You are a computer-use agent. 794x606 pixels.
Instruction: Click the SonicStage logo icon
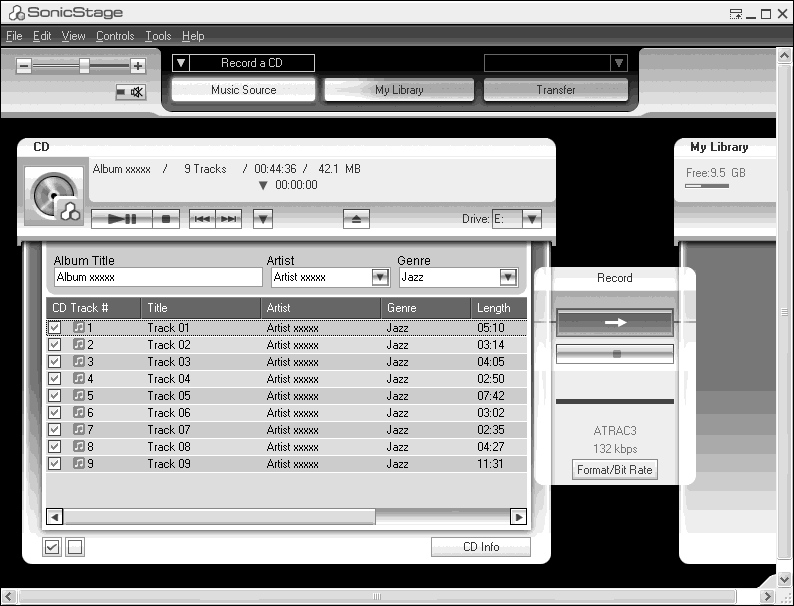tap(17, 13)
